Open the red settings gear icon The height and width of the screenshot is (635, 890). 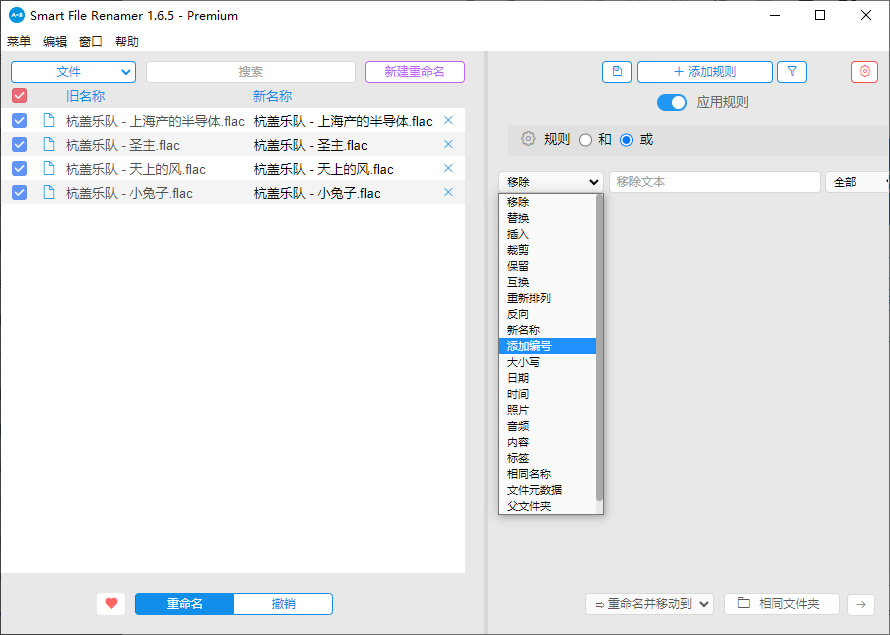click(x=864, y=71)
